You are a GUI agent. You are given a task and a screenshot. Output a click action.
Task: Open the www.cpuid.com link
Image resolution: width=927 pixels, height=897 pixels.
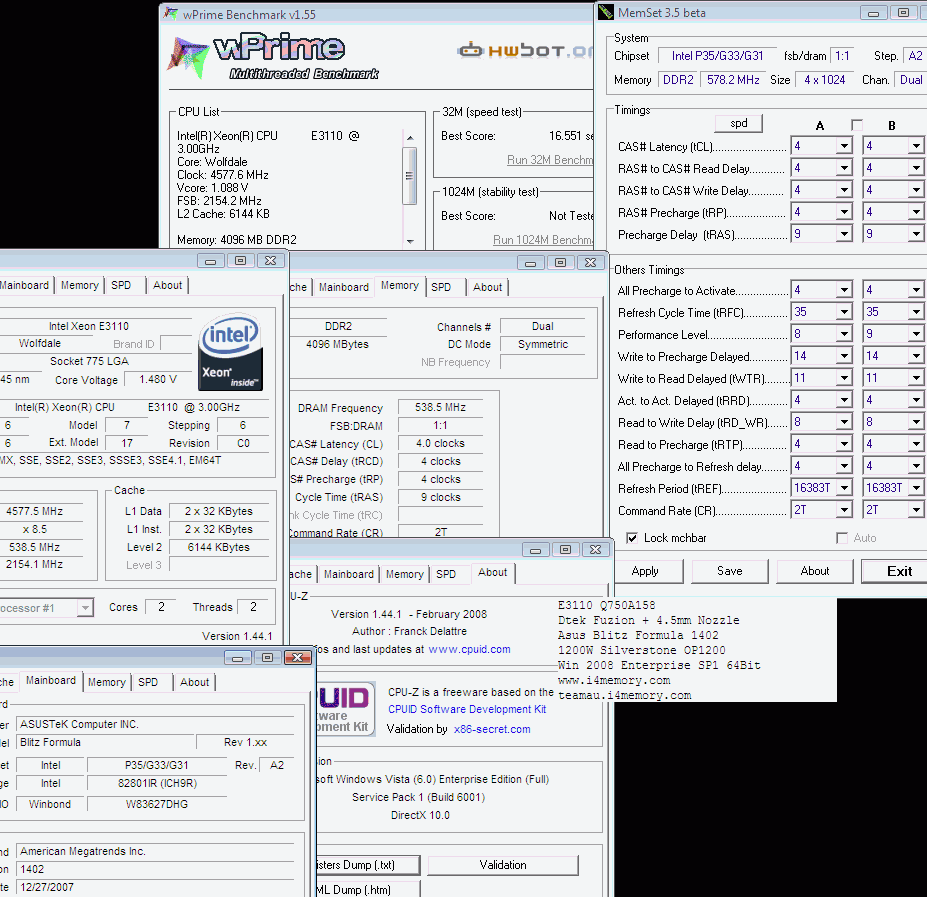click(x=469, y=649)
